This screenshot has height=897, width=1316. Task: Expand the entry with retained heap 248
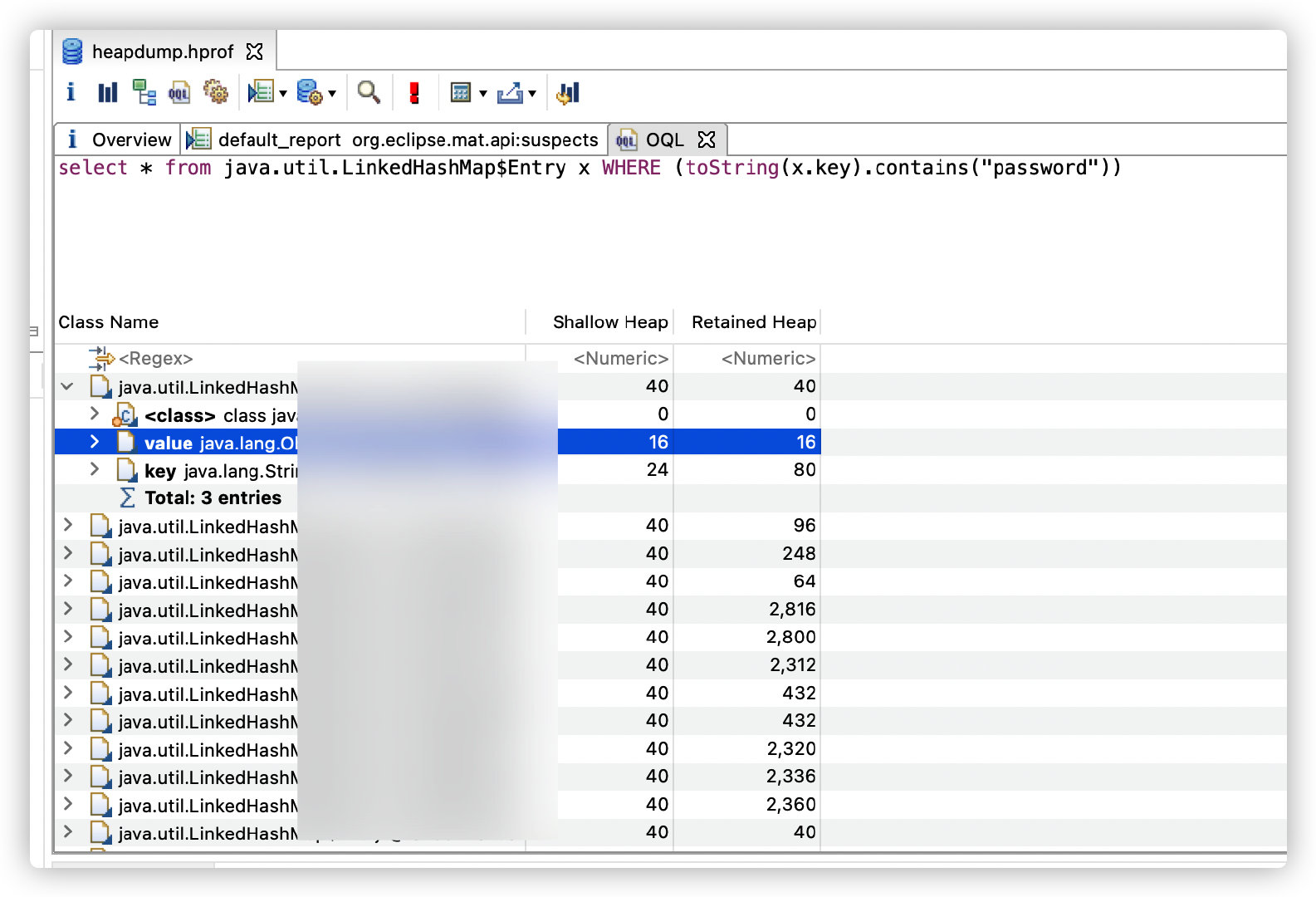tap(68, 553)
